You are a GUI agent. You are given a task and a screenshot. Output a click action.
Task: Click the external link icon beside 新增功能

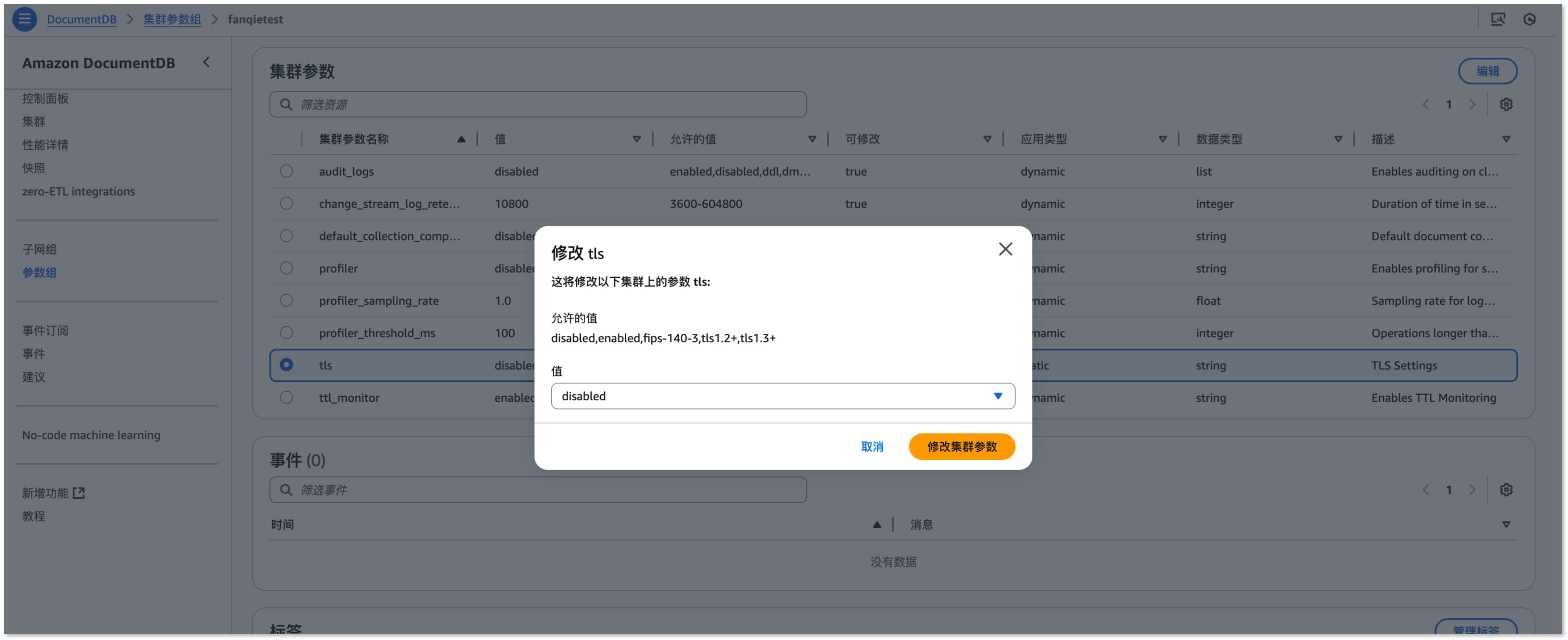click(x=78, y=493)
